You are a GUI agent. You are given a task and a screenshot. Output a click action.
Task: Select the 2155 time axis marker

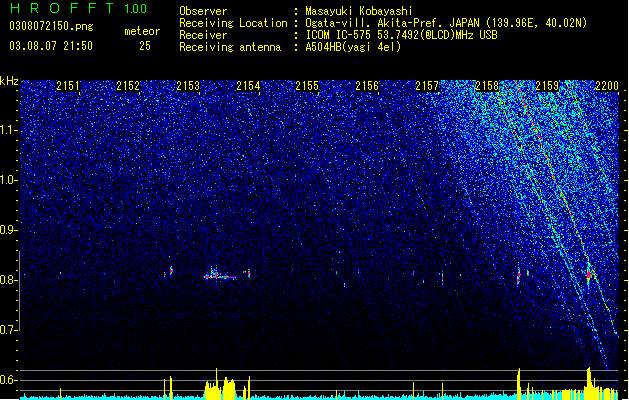click(307, 86)
